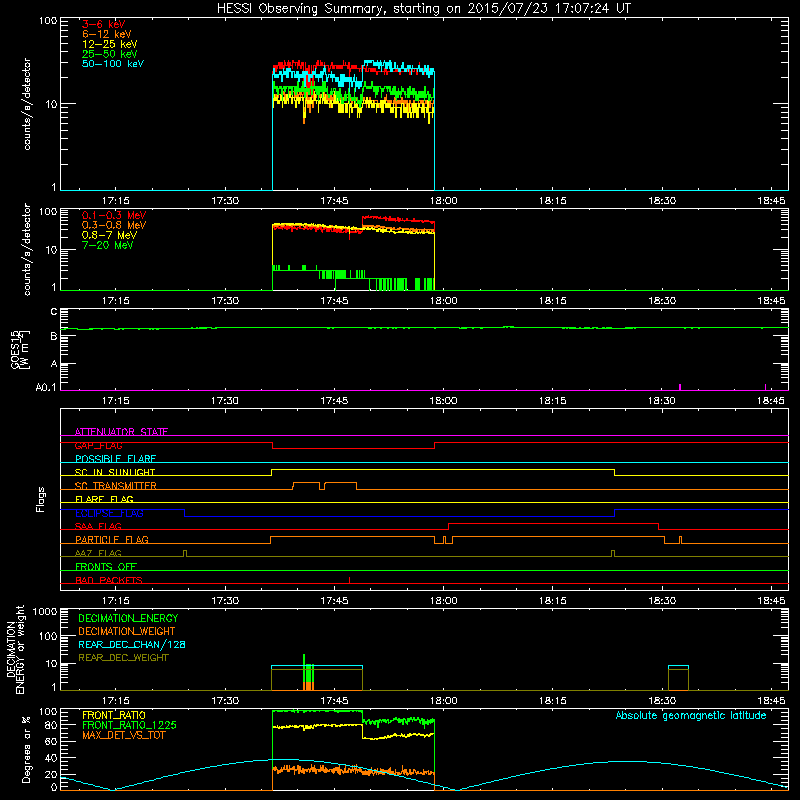
Task: Click the vertical Flags axis title
Action: (41, 499)
